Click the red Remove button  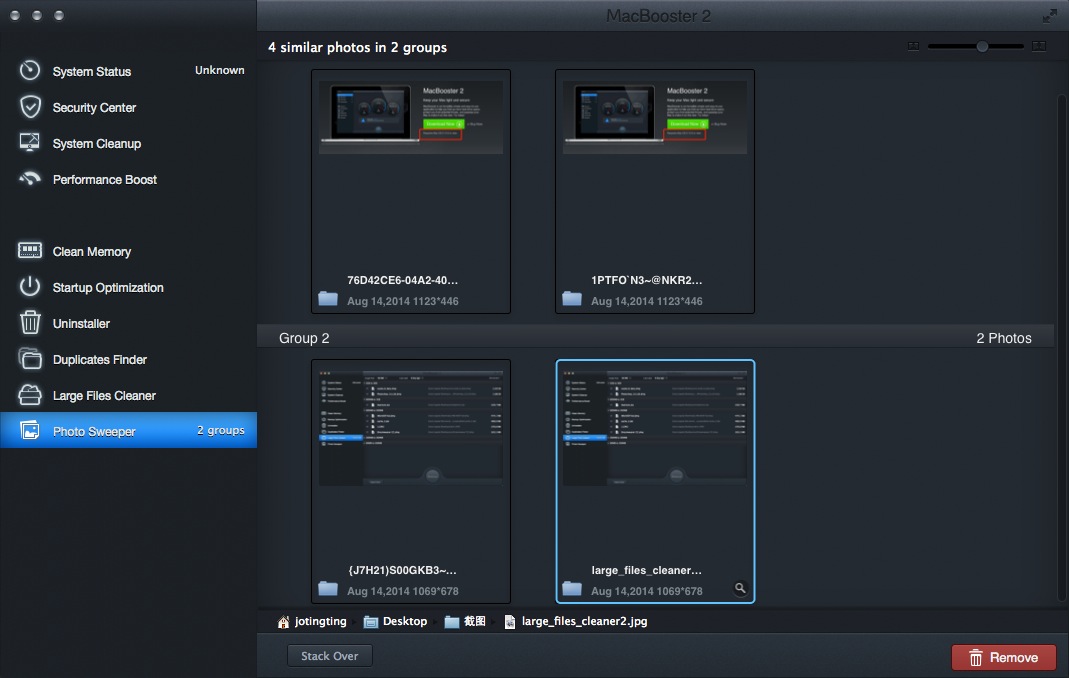(1003, 657)
